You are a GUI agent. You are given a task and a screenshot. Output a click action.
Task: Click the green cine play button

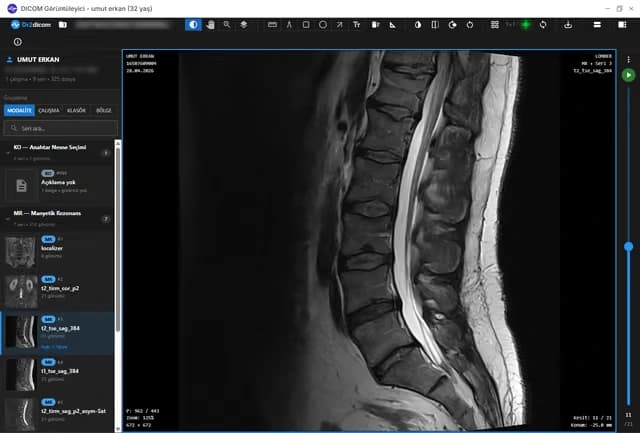[x=629, y=75]
